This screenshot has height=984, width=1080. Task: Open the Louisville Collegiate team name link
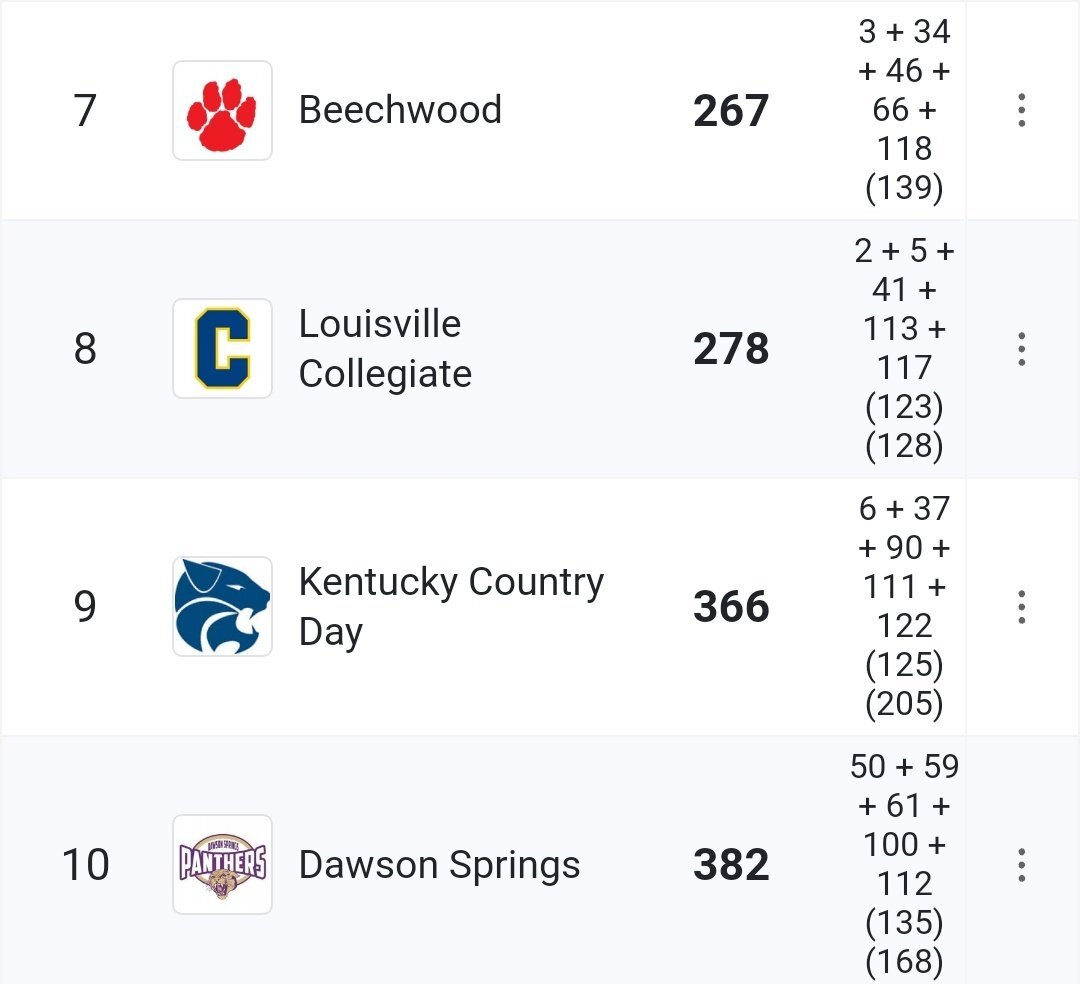tap(386, 348)
